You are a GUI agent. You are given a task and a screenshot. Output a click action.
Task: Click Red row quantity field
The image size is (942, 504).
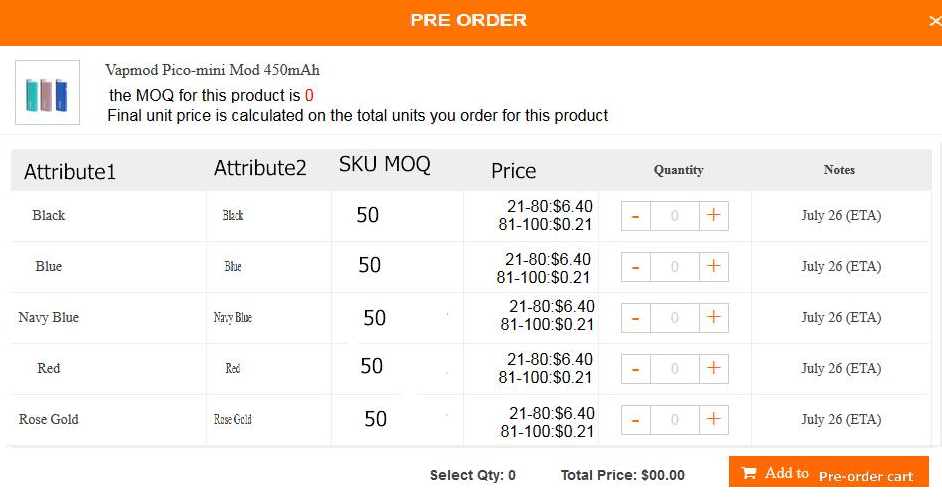675,369
